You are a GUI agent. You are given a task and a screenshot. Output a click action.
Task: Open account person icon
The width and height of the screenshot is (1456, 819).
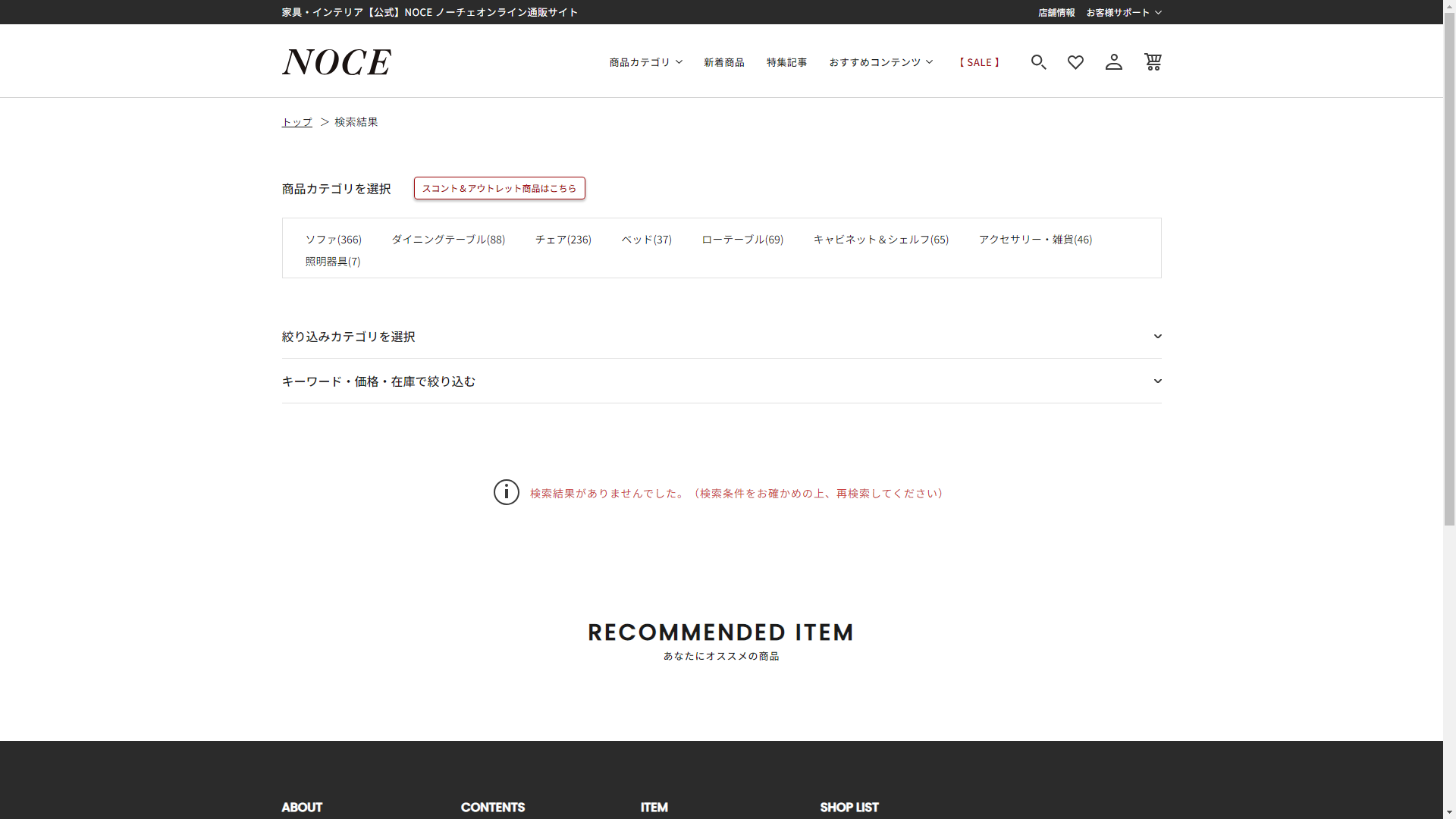1113,62
